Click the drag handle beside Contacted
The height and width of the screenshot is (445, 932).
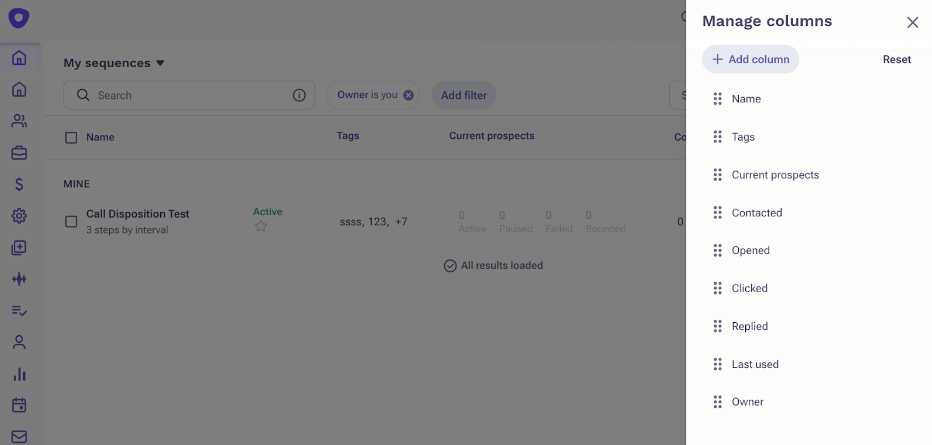click(x=717, y=213)
